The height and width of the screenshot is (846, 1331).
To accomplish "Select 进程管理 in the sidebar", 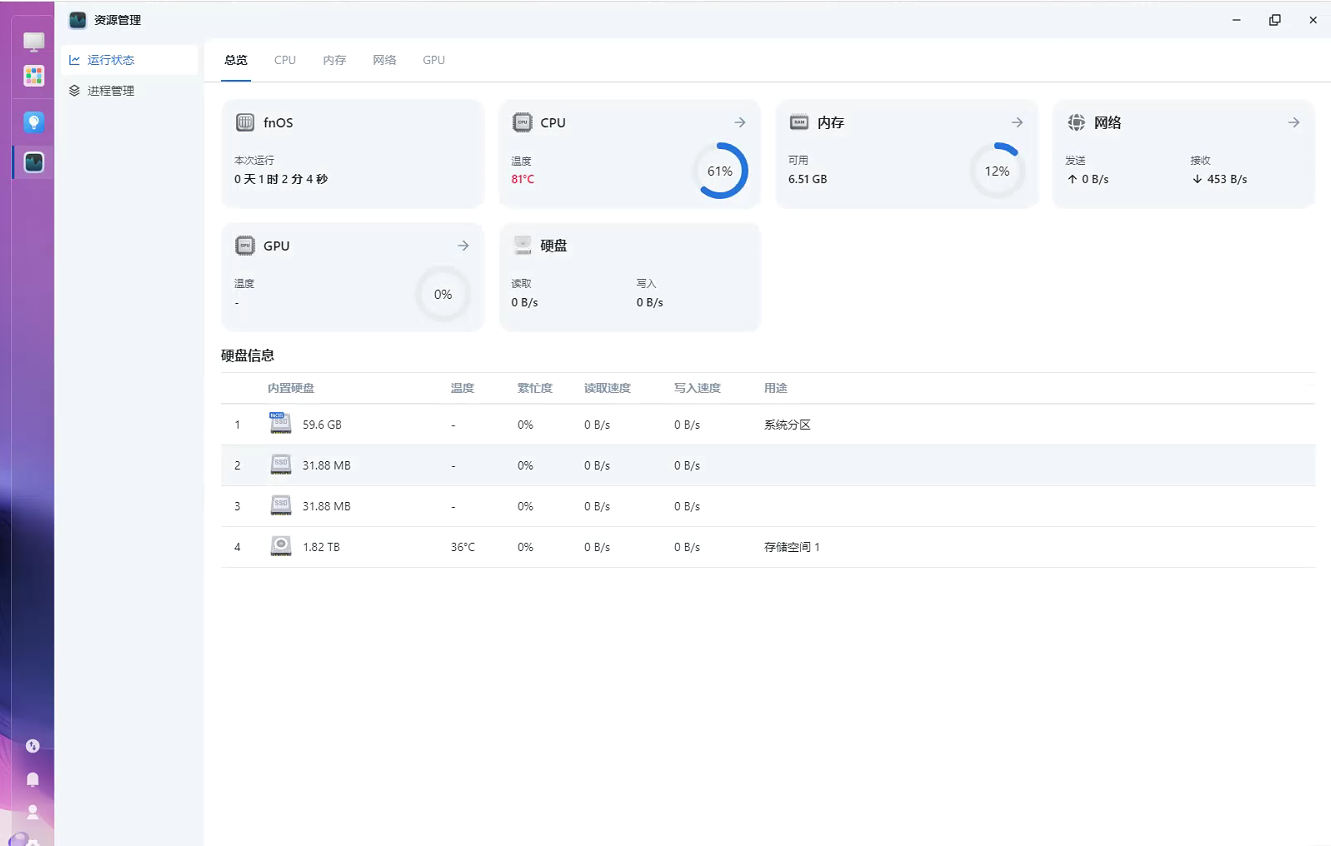I will [129, 91].
